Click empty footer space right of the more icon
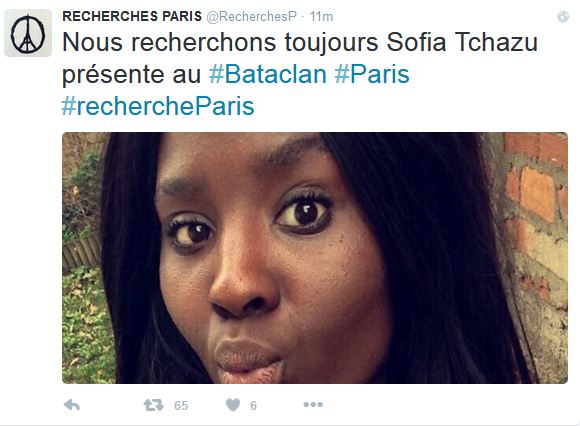This screenshot has width=580, height=426. tap(444, 405)
